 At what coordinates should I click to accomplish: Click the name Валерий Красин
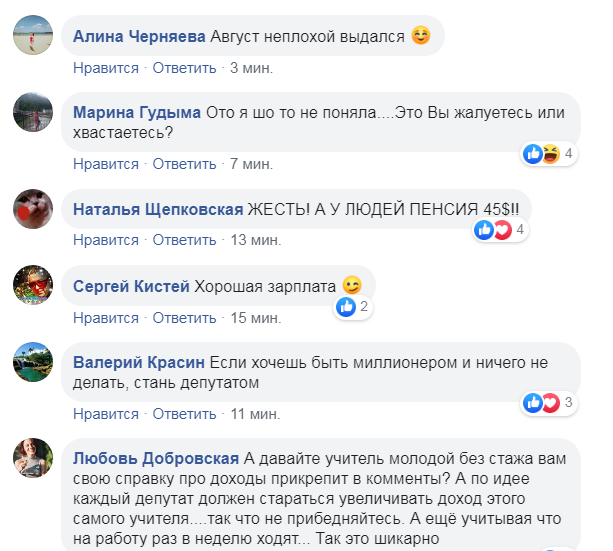[139, 362]
